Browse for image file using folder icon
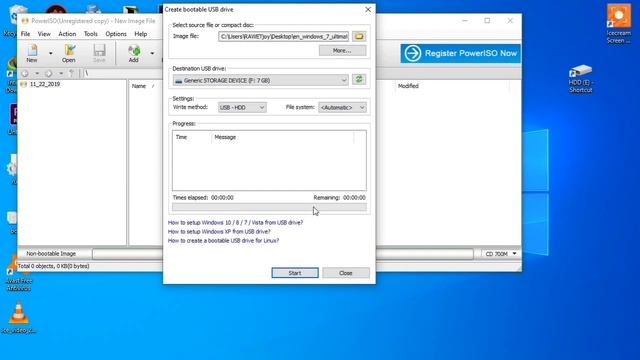Image resolution: width=640 pixels, height=360 pixels. pos(359,36)
